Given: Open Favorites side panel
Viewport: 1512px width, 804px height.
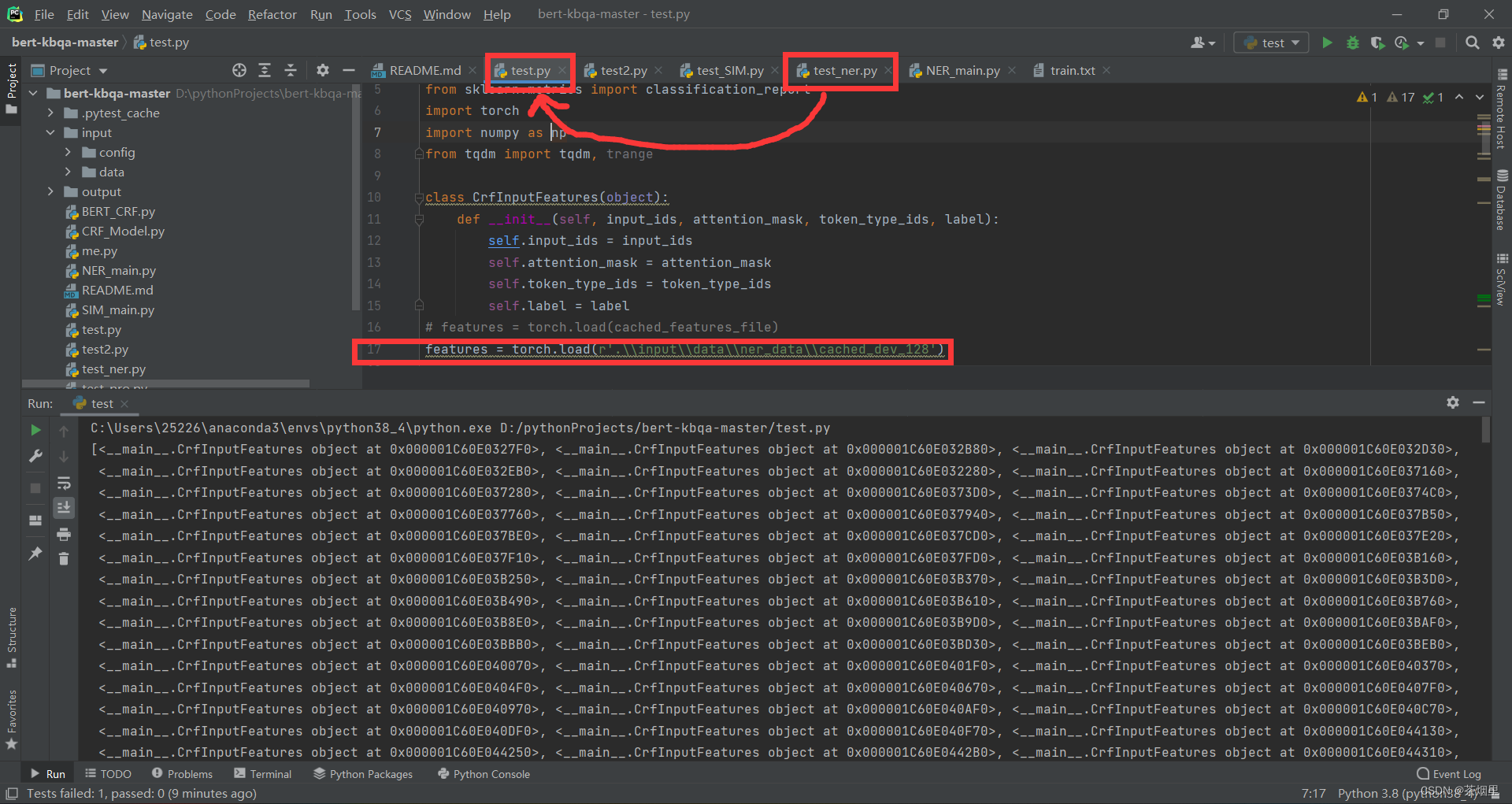Looking at the screenshot, I should pyautogui.click(x=11, y=719).
